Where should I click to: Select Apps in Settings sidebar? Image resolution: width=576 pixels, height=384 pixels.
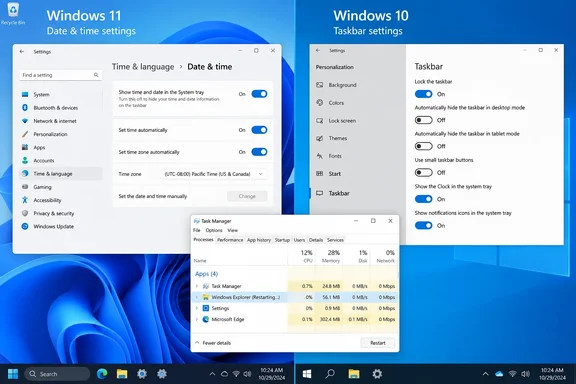pyautogui.click(x=39, y=147)
